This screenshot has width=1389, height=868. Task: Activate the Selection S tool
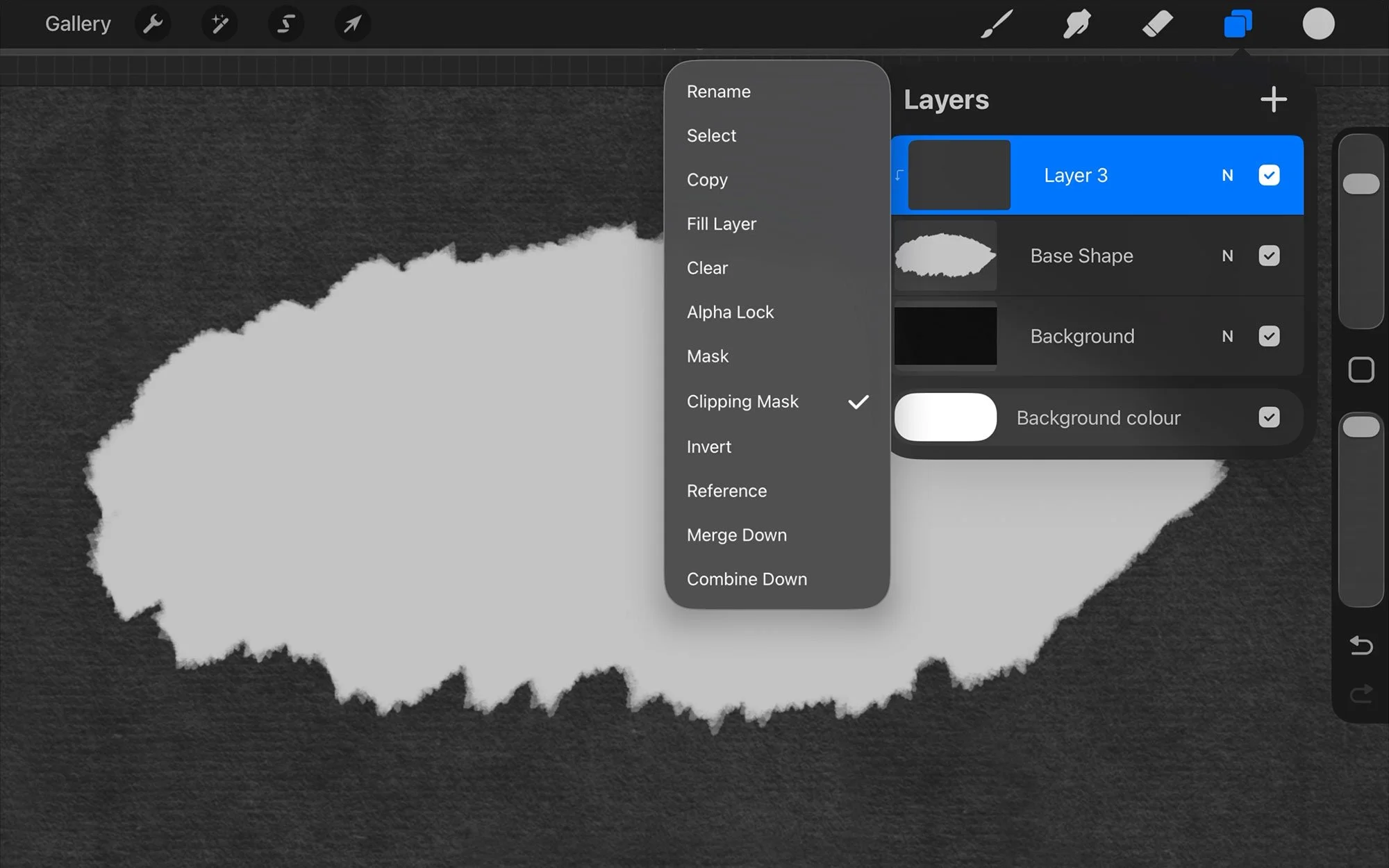[285, 24]
